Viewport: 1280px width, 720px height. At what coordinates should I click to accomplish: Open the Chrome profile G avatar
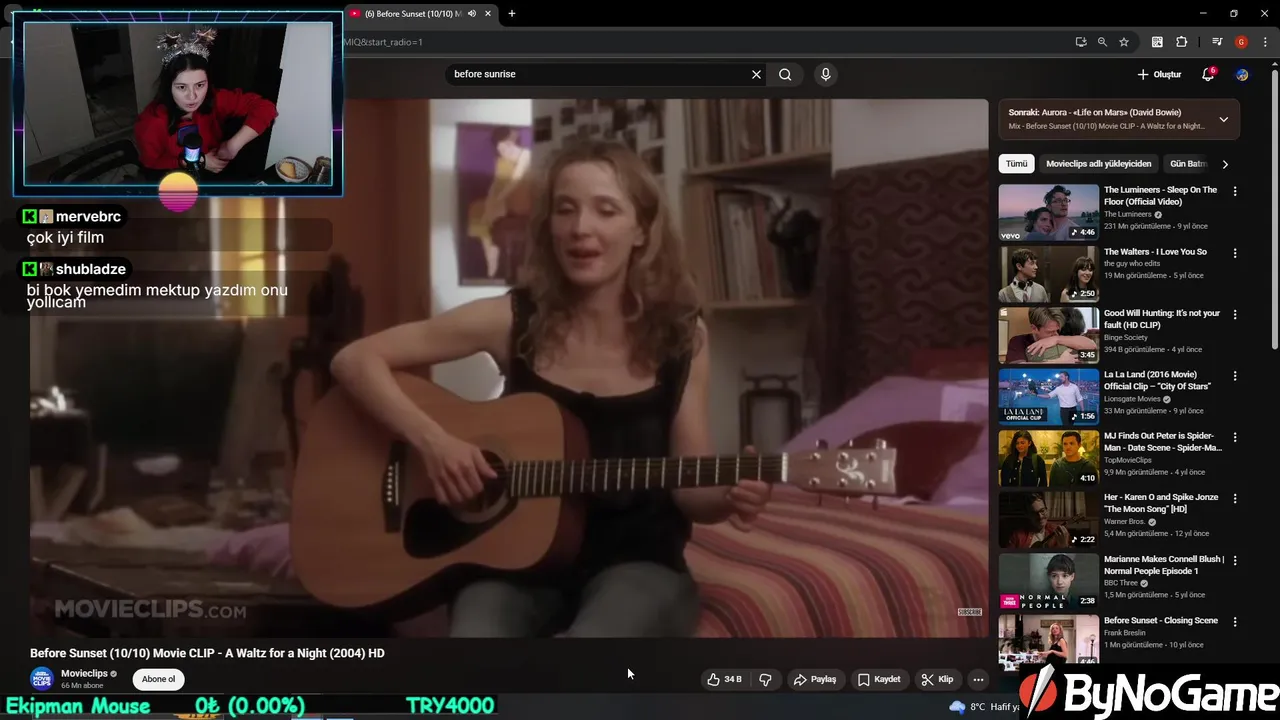pyautogui.click(x=1241, y=42)
